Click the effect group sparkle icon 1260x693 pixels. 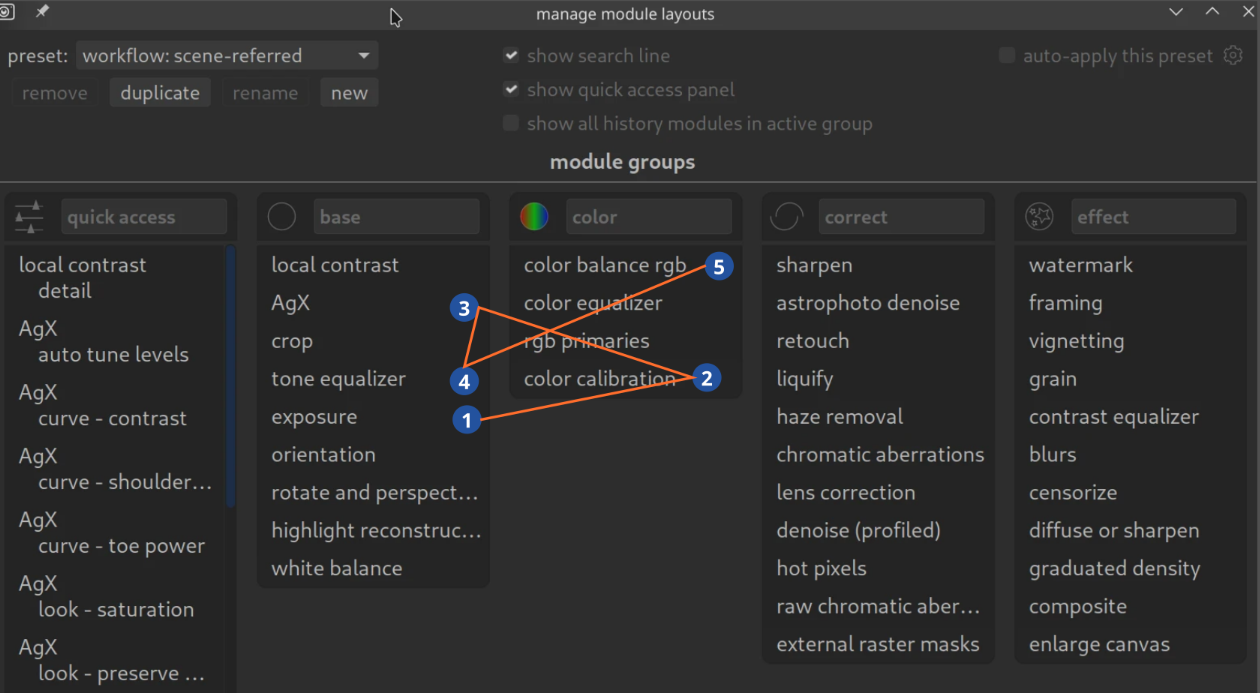(1039, 217)
